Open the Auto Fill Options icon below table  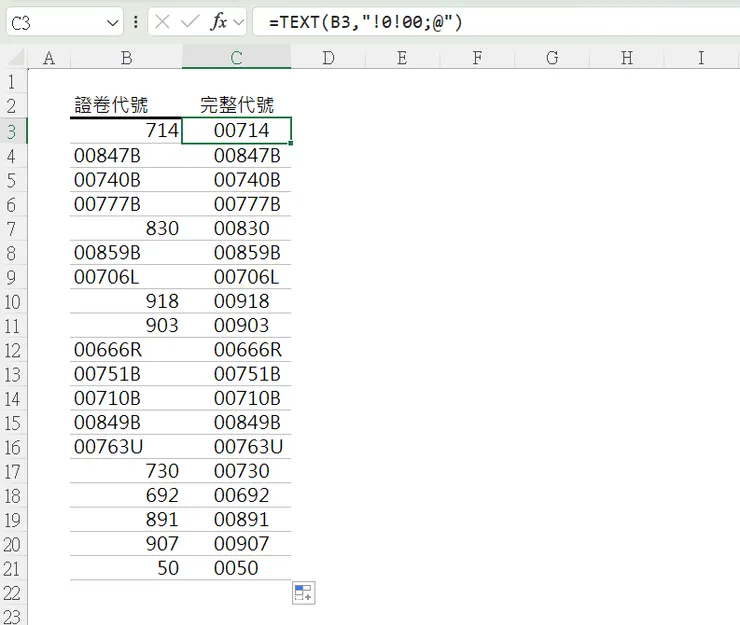pyautogui.click(x=303, y=593)
